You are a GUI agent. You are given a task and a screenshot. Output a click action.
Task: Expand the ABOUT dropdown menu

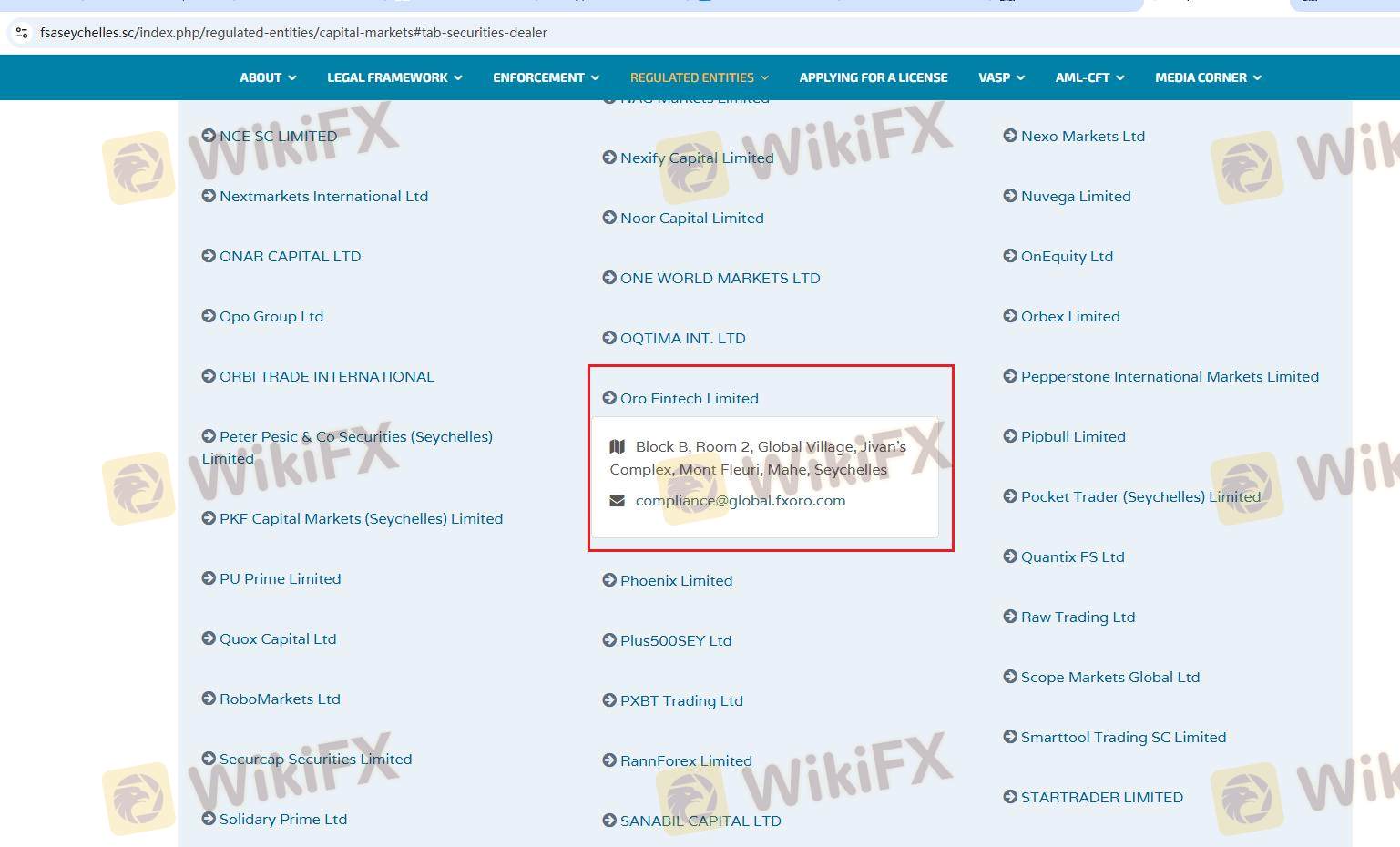coord(268,77)
